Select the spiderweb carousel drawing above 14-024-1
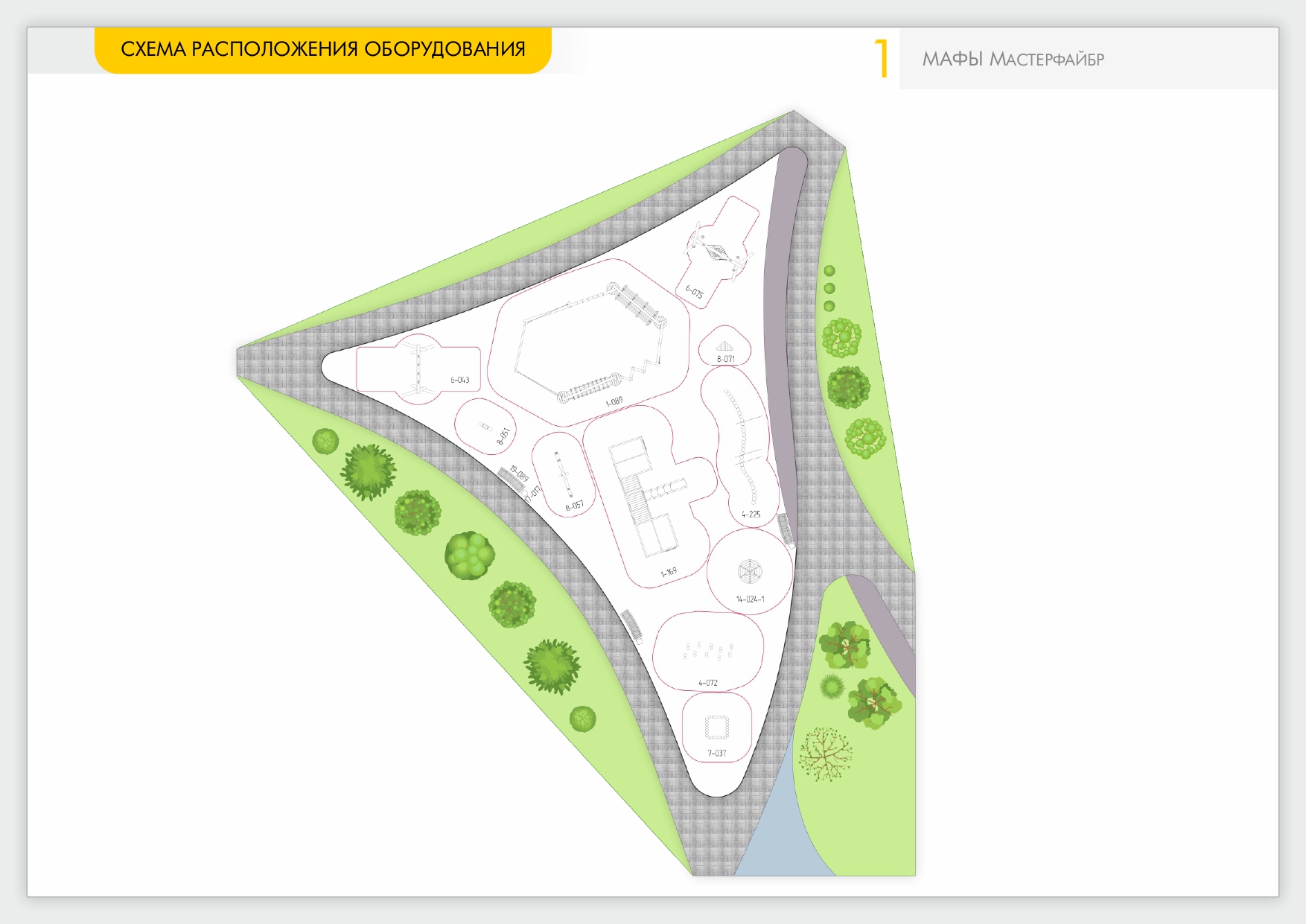1306x924 pixels. [x=750, y=572]
